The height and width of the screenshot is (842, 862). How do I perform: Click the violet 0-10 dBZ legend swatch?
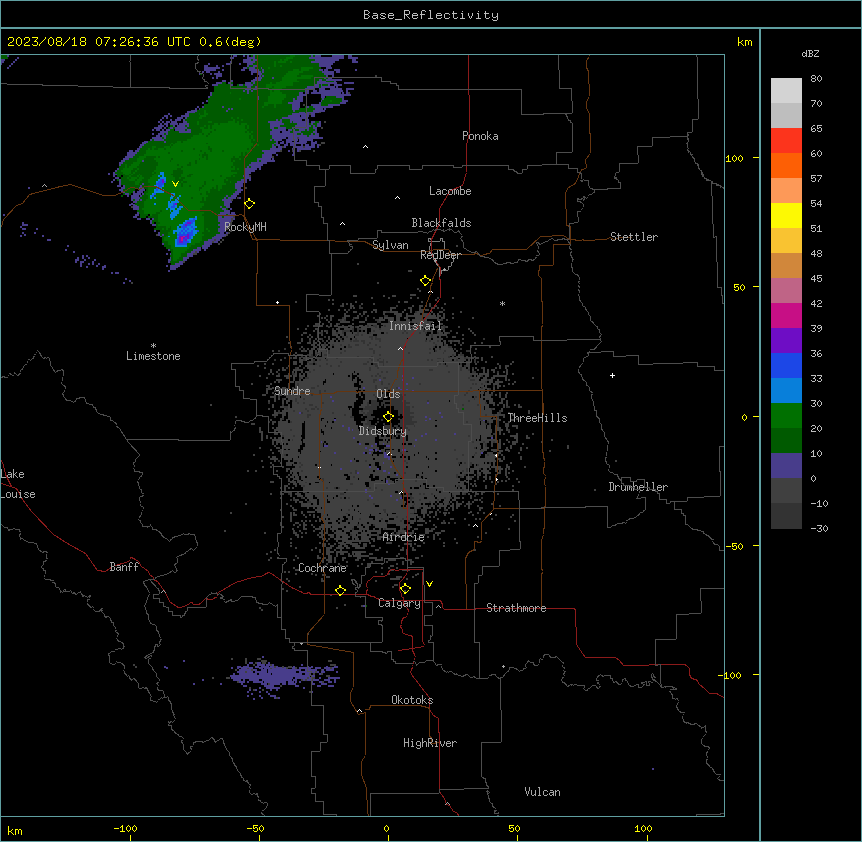coord(786,466)
